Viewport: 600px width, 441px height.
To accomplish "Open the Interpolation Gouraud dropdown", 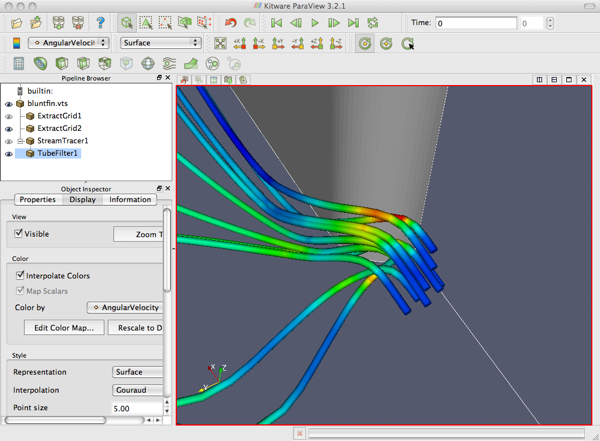I will tap(138, 390).
